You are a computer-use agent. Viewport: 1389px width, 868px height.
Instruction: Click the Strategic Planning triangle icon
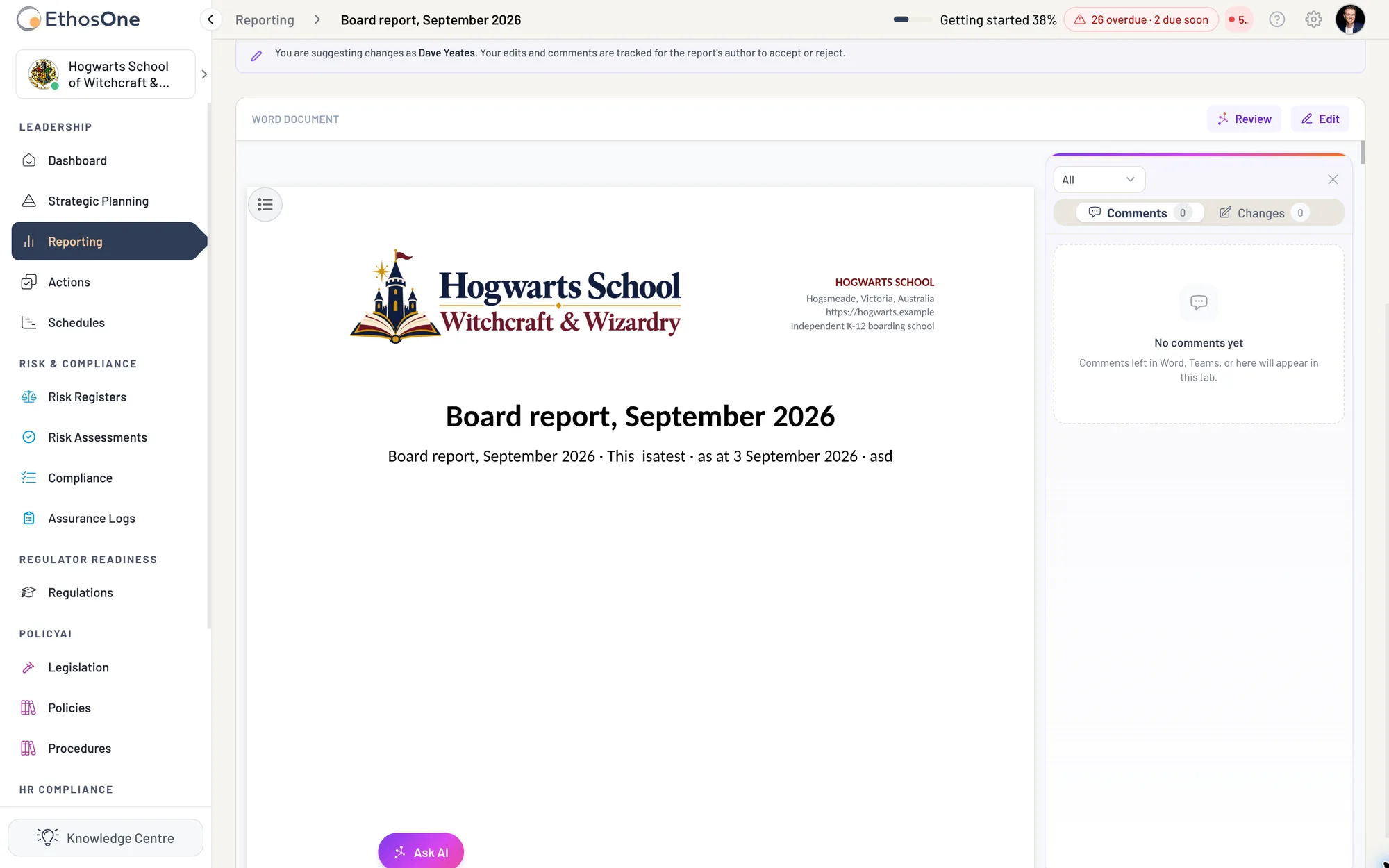pos(28,201)
